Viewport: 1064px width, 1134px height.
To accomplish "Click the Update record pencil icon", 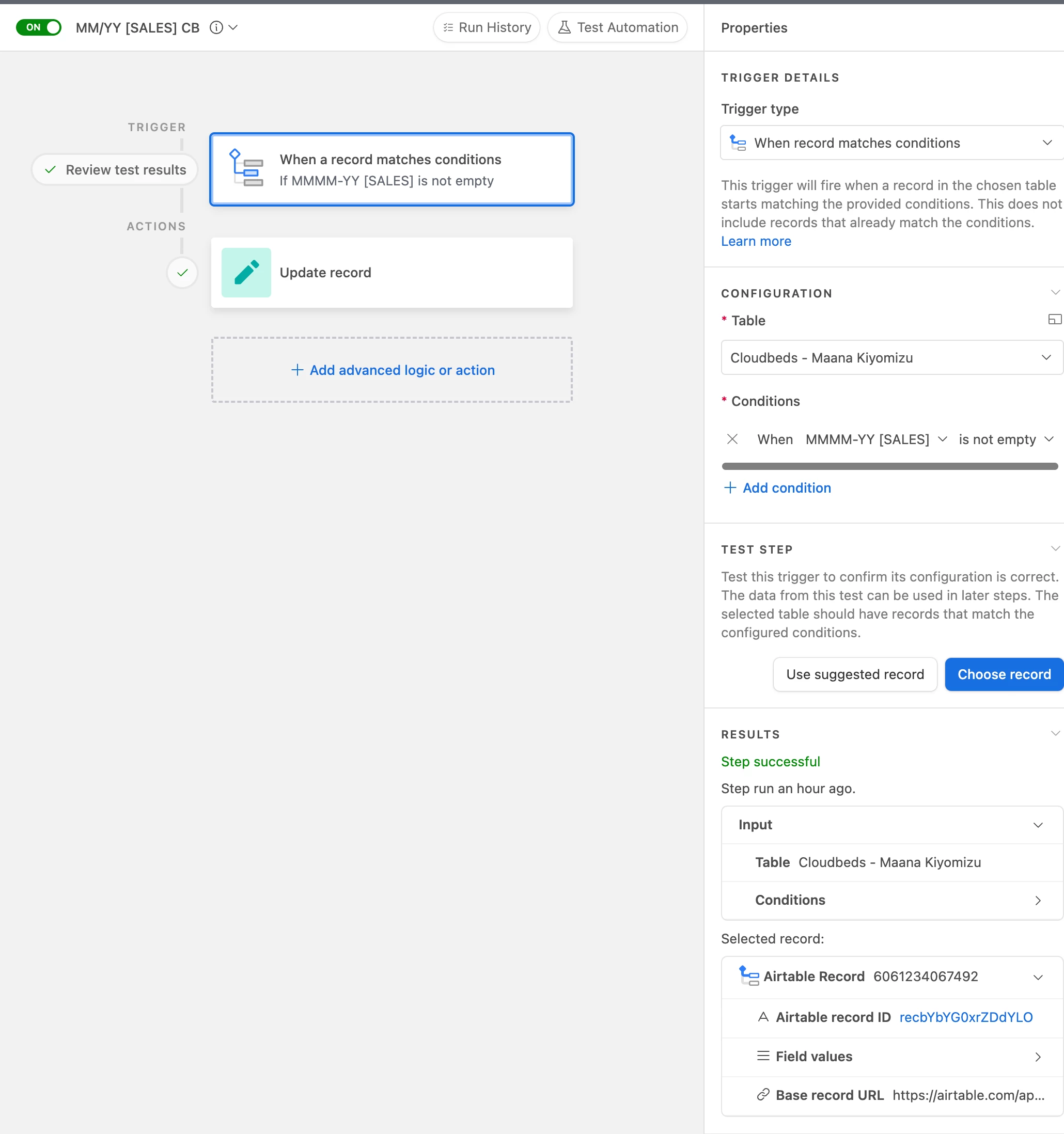I will (x=246, y=273).
